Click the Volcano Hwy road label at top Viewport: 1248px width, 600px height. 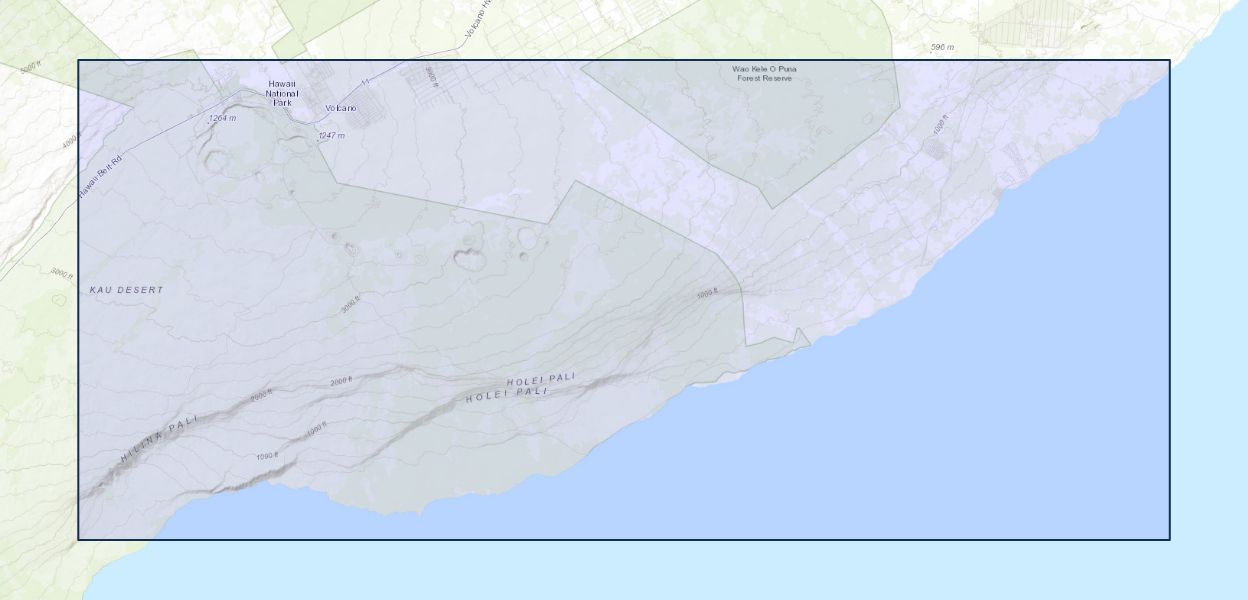pyautogui.click(x=482, y=22)
